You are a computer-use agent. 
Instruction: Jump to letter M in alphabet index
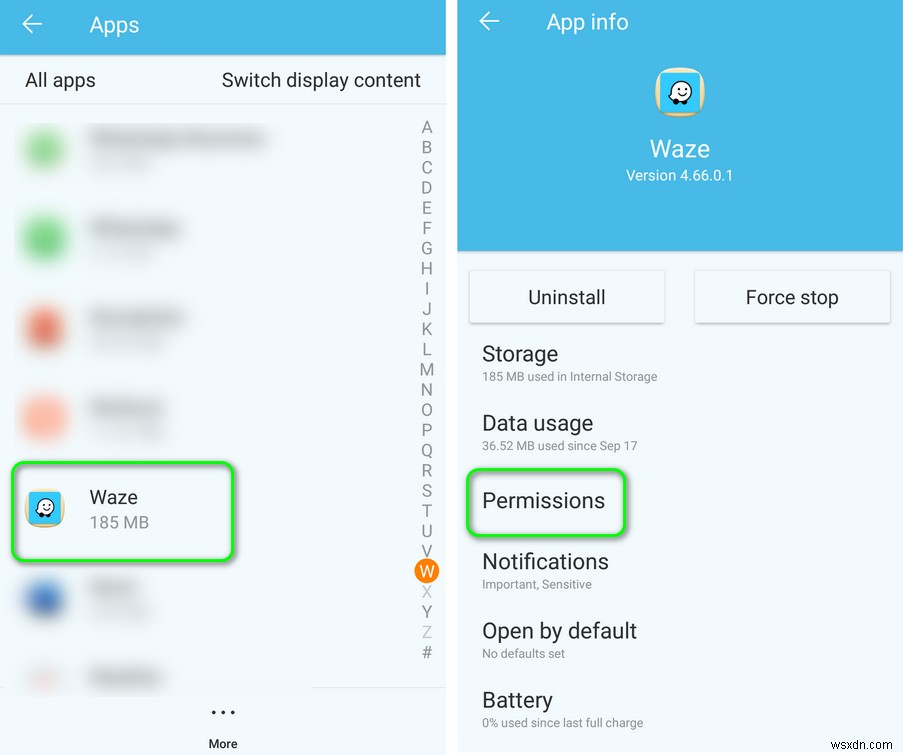point(427,369)
